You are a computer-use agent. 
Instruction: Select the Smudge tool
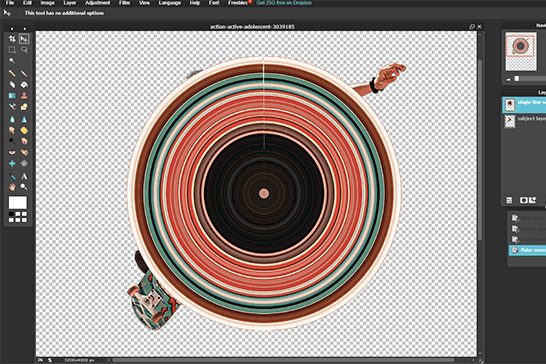[12, 131]
